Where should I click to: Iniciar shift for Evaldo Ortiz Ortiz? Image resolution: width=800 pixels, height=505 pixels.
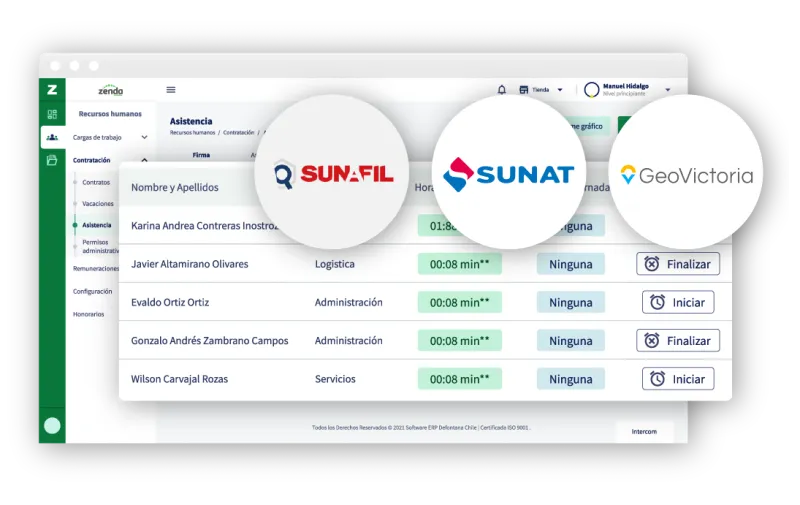click(678, 302)
